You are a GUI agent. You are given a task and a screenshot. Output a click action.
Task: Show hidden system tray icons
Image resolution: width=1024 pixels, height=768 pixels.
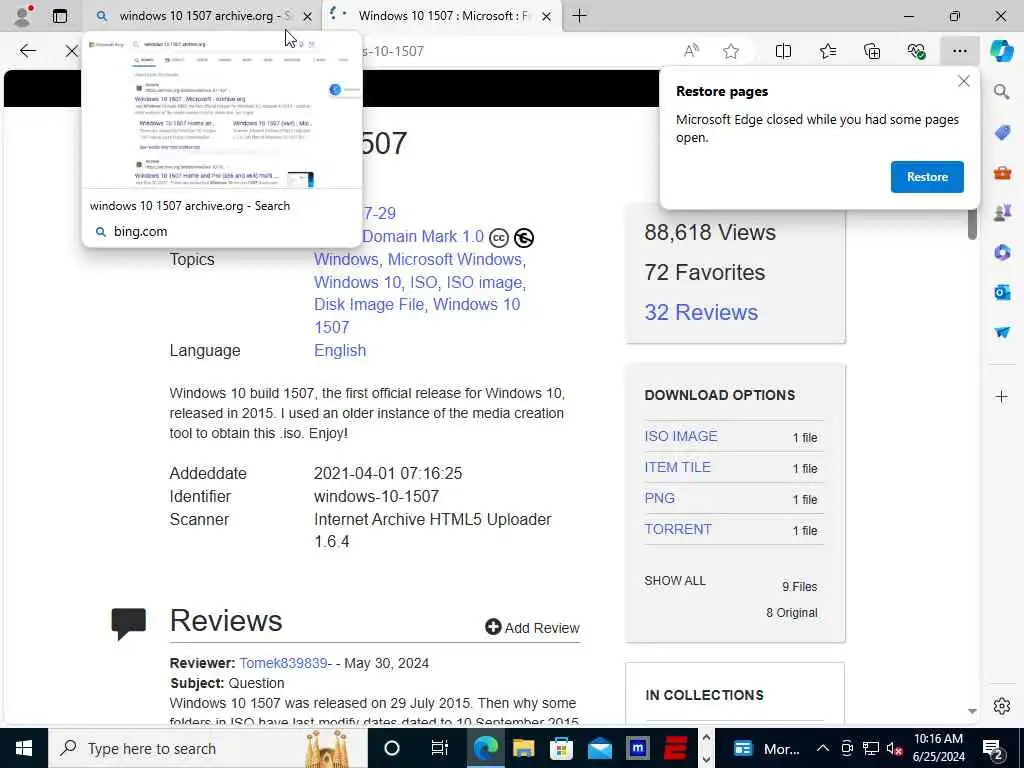[823, 748]
